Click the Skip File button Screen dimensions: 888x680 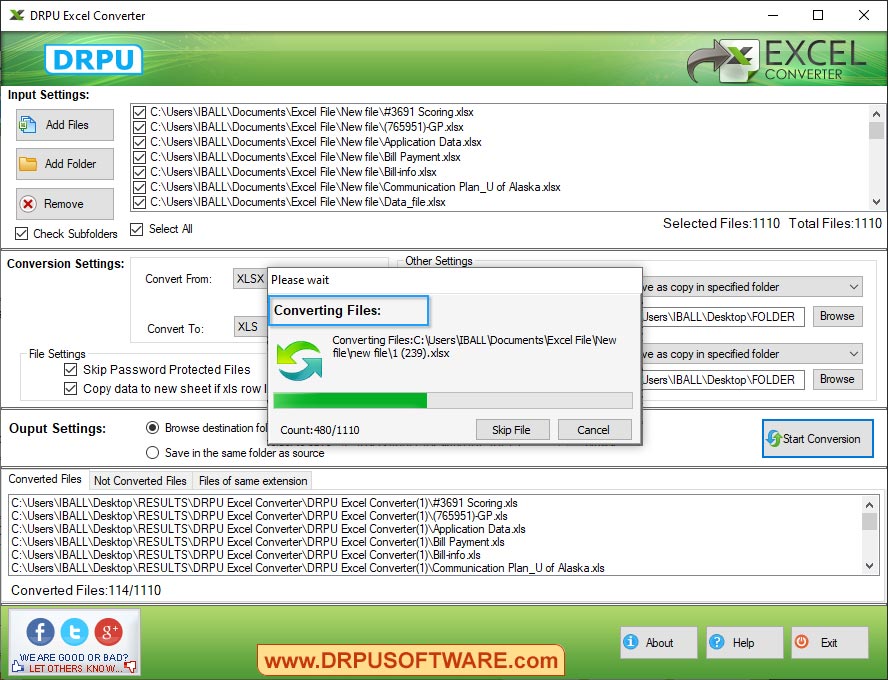513,429
